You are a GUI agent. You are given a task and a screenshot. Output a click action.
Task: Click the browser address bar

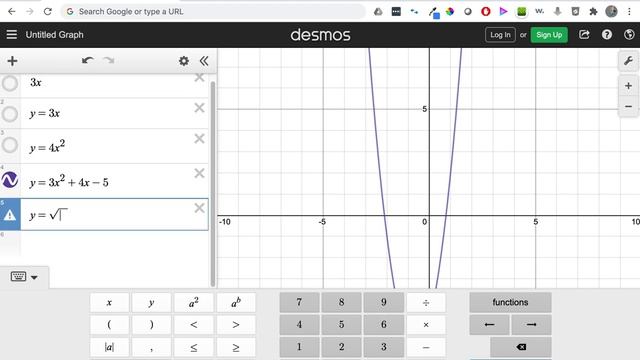(213, 11)
